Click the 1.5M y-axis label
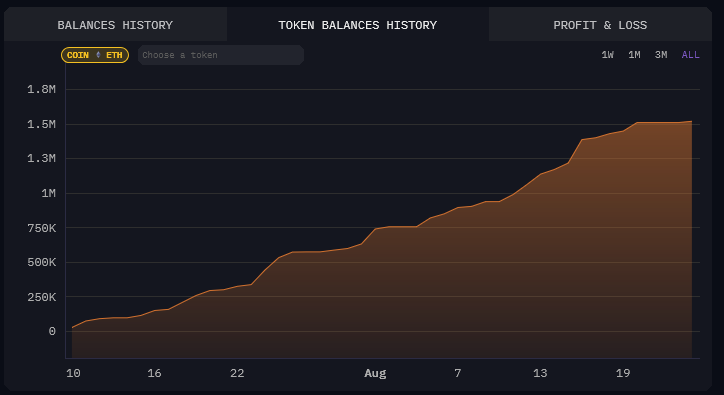Viewport: 724px width, 395px height. (41, 124)
